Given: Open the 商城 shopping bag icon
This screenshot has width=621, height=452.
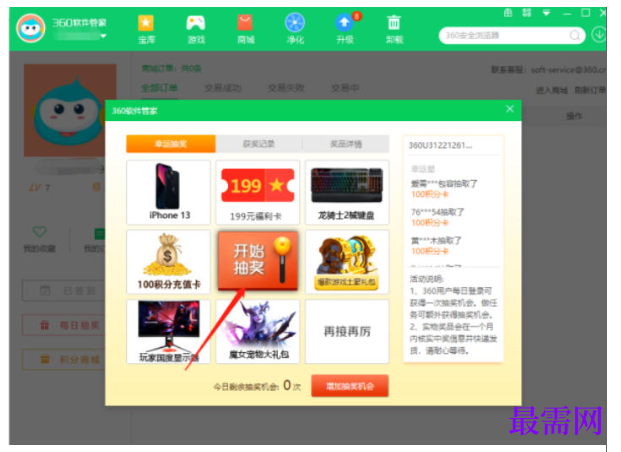Looking at the screenshot, I should [x=245, y=23].
